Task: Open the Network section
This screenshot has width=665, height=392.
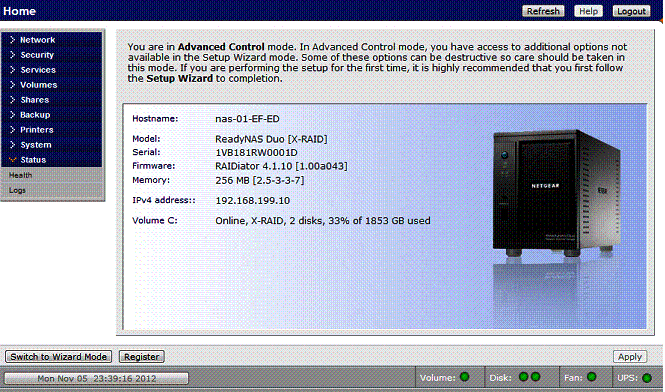Action: point(38,40)
